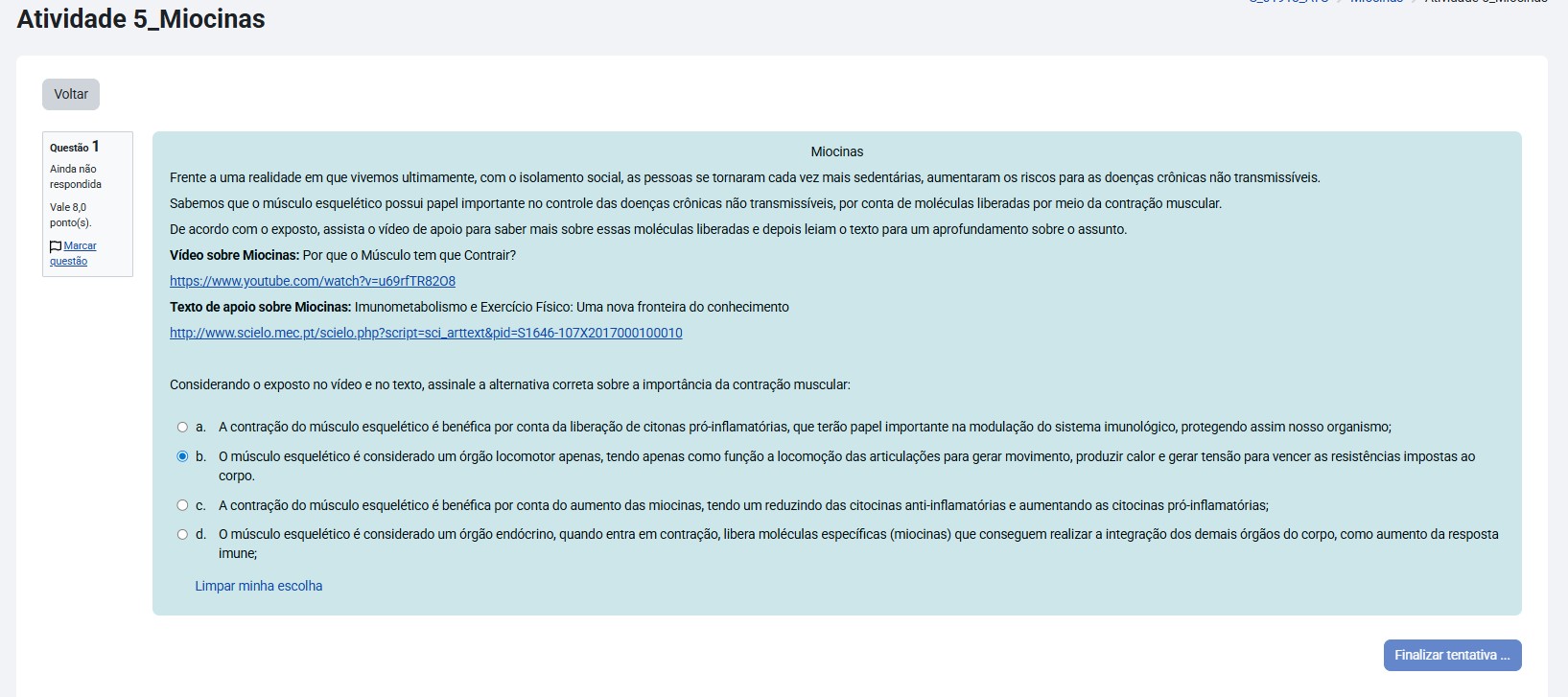Screen dimensions: 1568x697
Task: Click Finalizar tentativa button
Action: [1452, 655]
